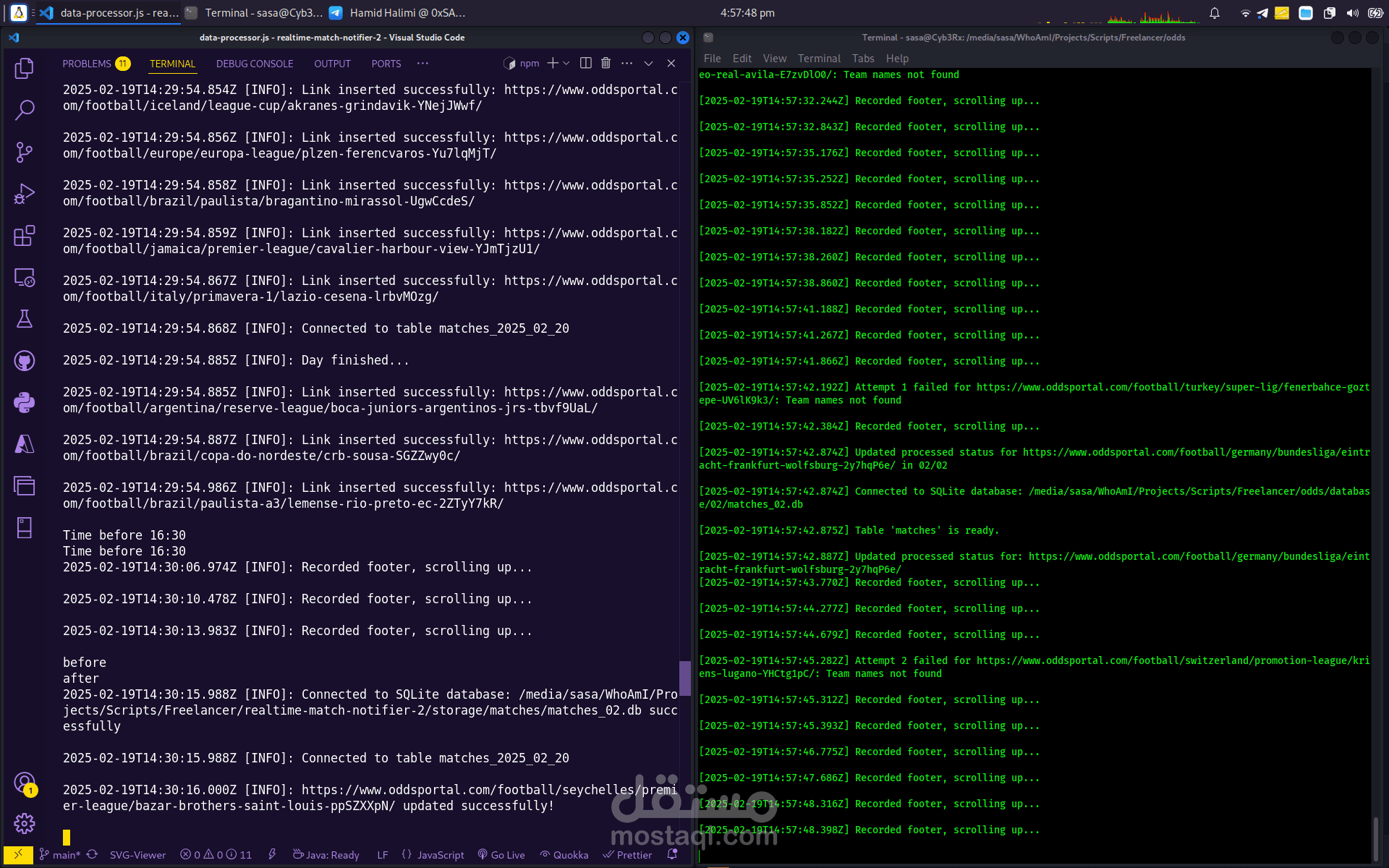This screenshot has height=868, width=1389.
Task: Open the terminal panel more actions ellipsis
Action: point(627,64)
